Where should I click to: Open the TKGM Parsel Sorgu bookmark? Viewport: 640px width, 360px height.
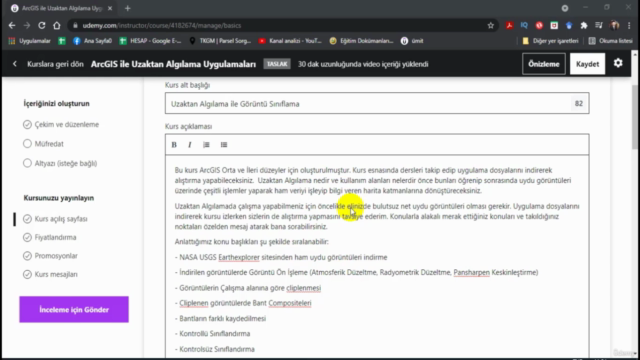[x=220, y=41]
